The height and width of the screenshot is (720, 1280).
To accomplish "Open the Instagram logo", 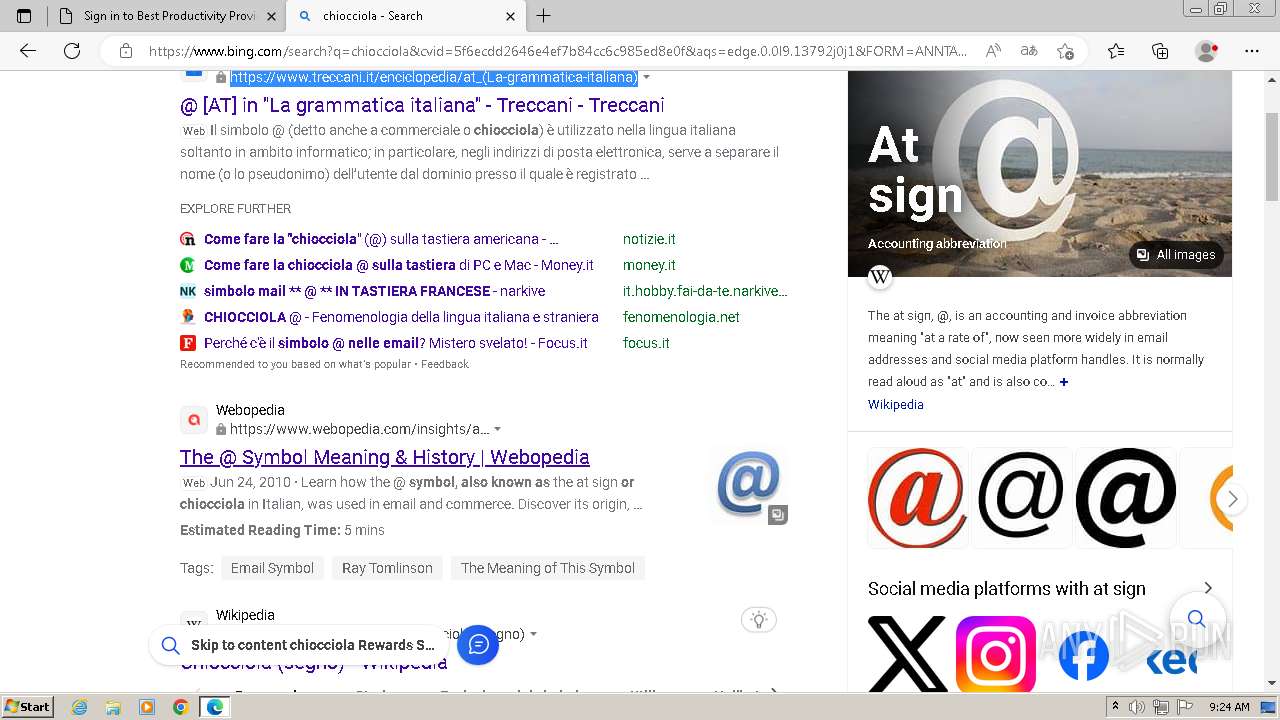I will coord(995,654).
